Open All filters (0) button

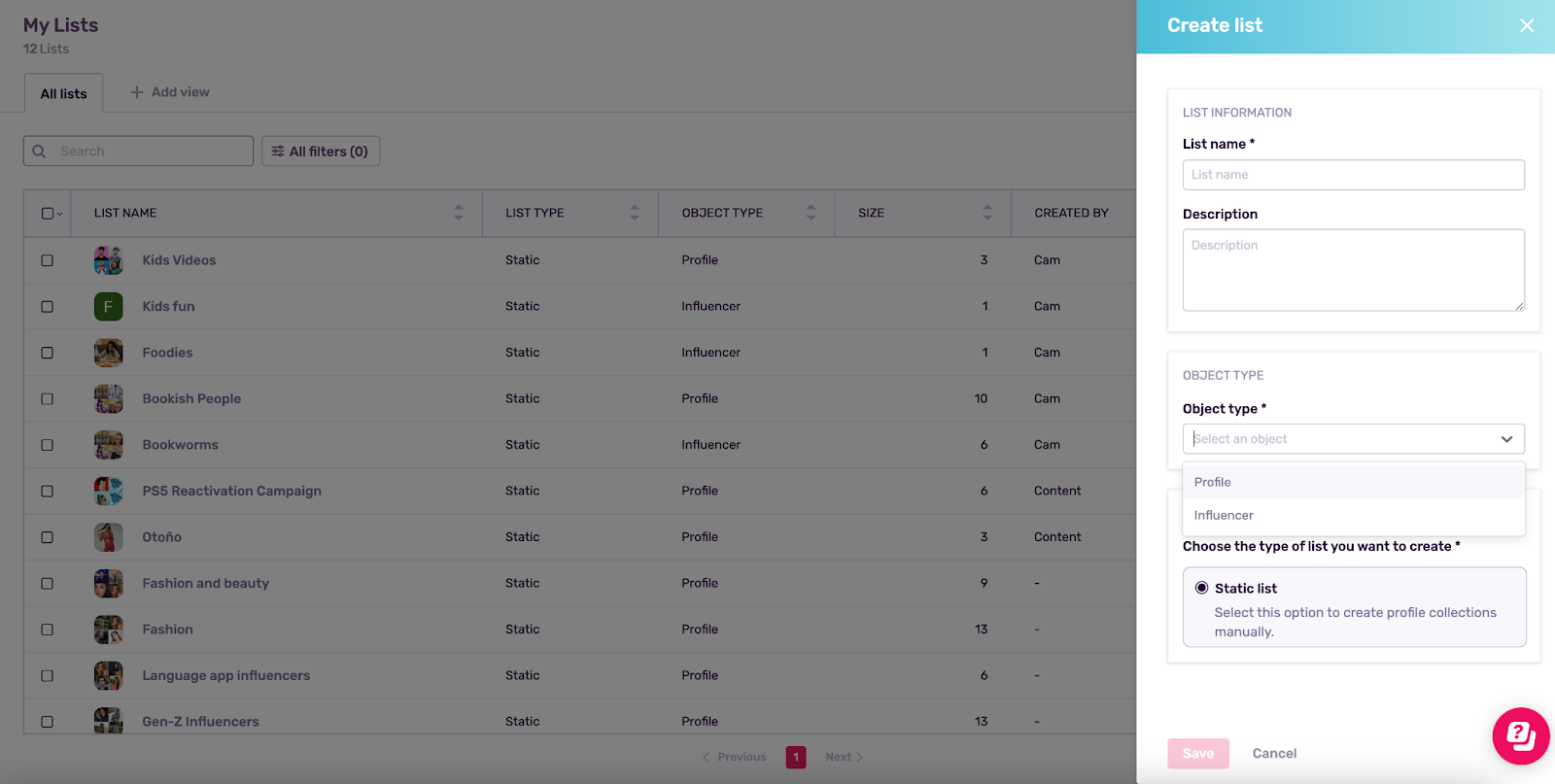321,152
